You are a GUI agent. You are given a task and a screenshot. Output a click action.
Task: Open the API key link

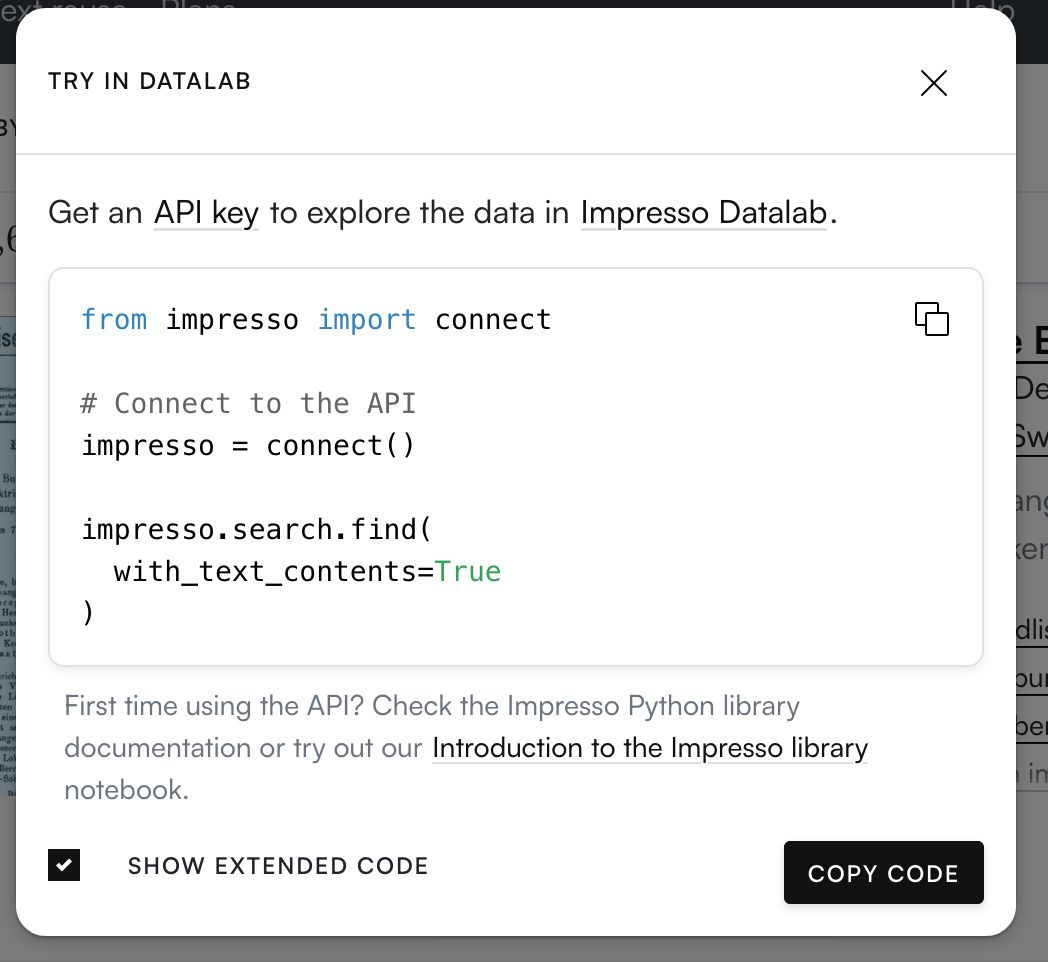205,212
